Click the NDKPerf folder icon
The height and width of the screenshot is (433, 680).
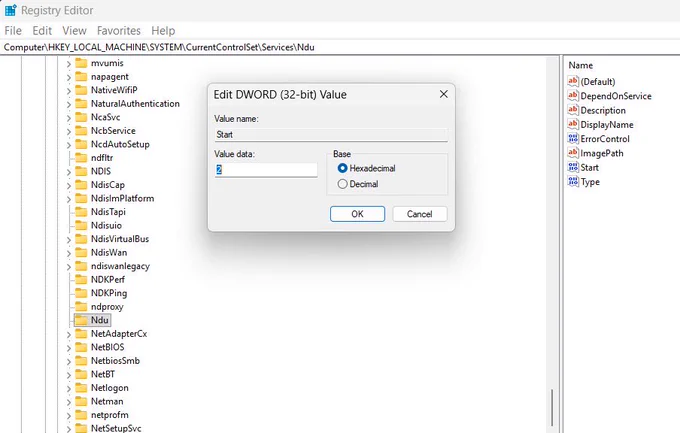pos(81,279)
